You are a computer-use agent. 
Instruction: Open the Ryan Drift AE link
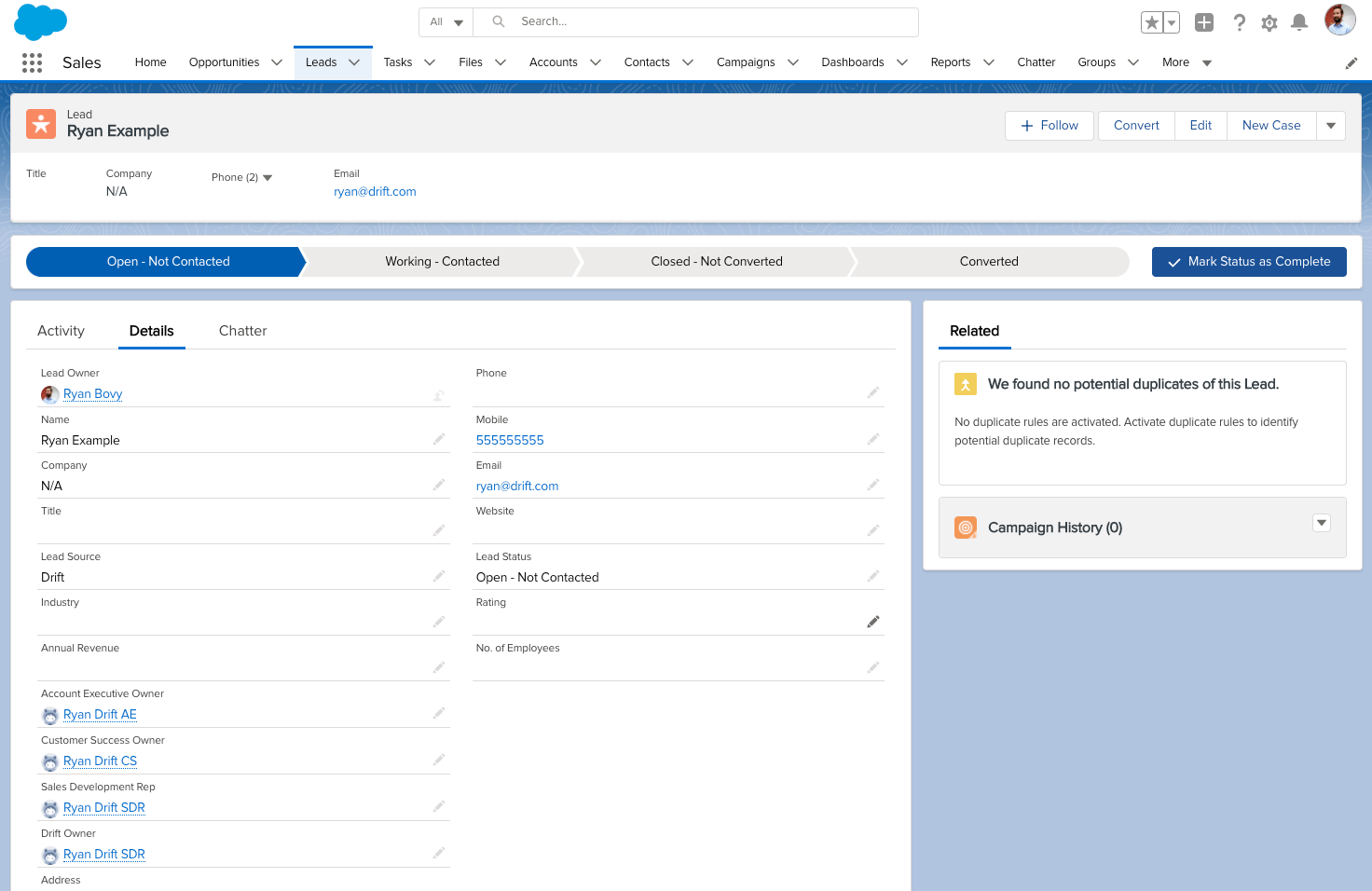click(100, 715)
